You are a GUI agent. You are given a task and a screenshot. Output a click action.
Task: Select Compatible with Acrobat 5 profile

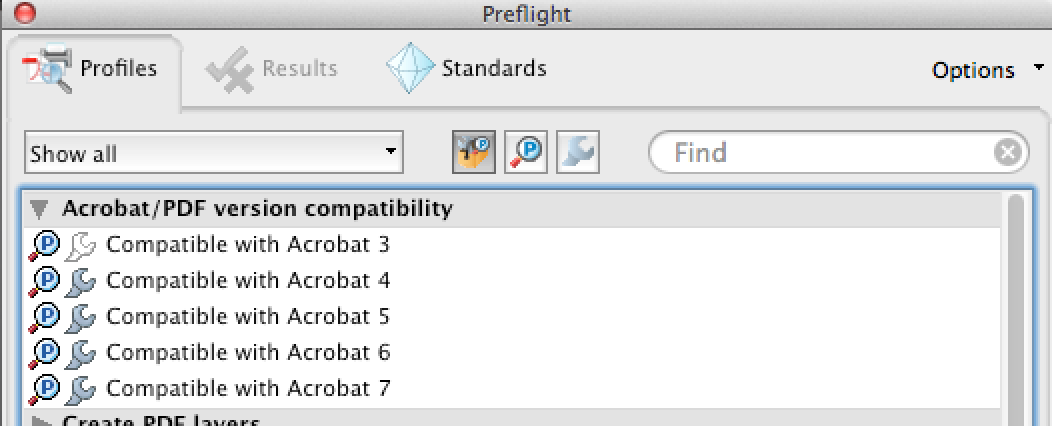(x=248, y=316)
